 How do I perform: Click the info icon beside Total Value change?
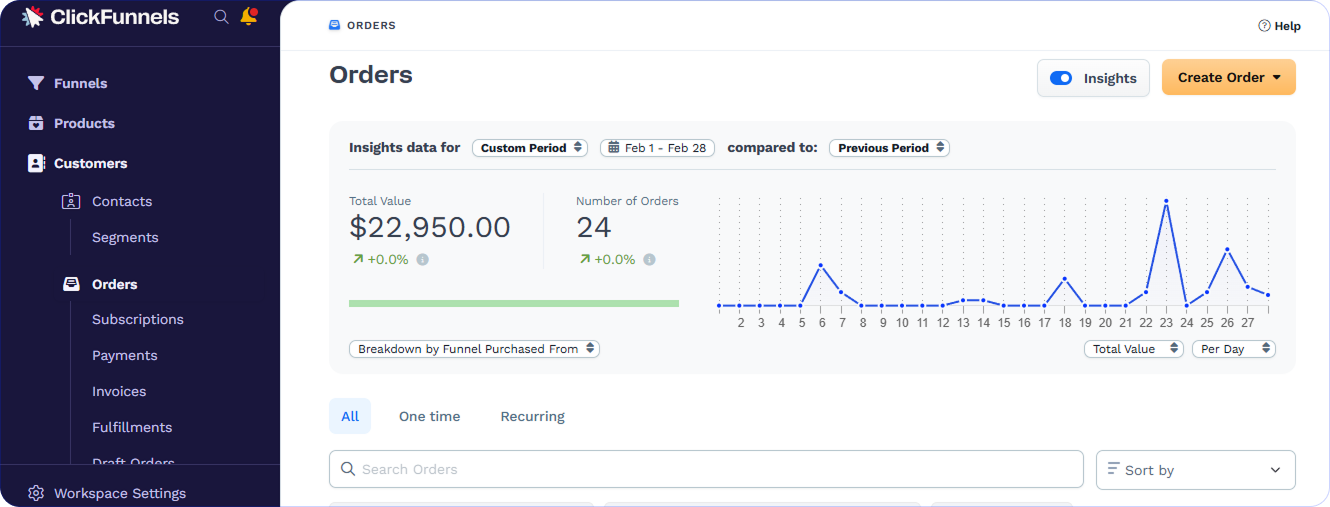[422, 260]
